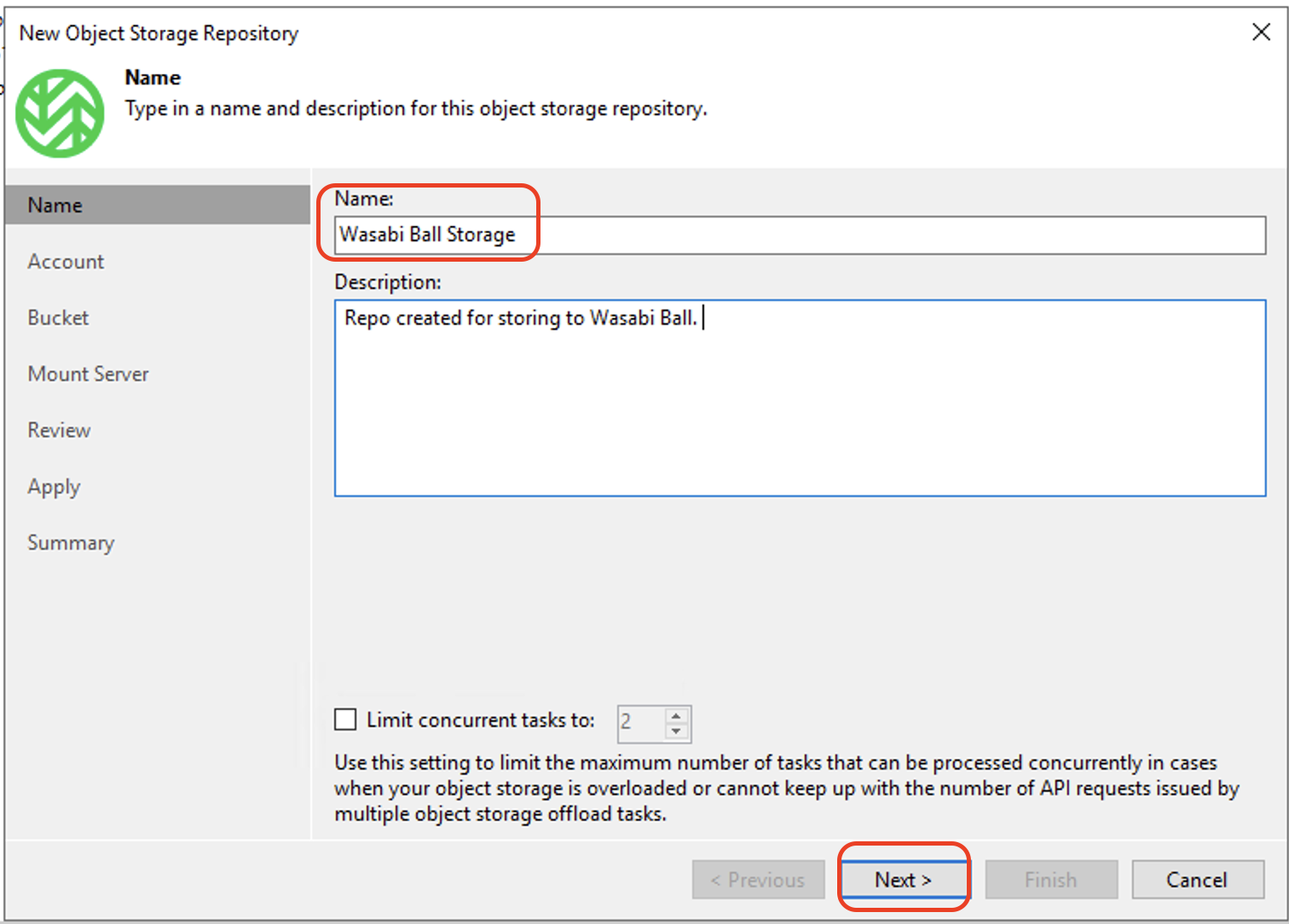The height and width of the screenshot is (924, 1289).
Task: Close the New Object Storage Repository dialog
Action: (1261, 32)
